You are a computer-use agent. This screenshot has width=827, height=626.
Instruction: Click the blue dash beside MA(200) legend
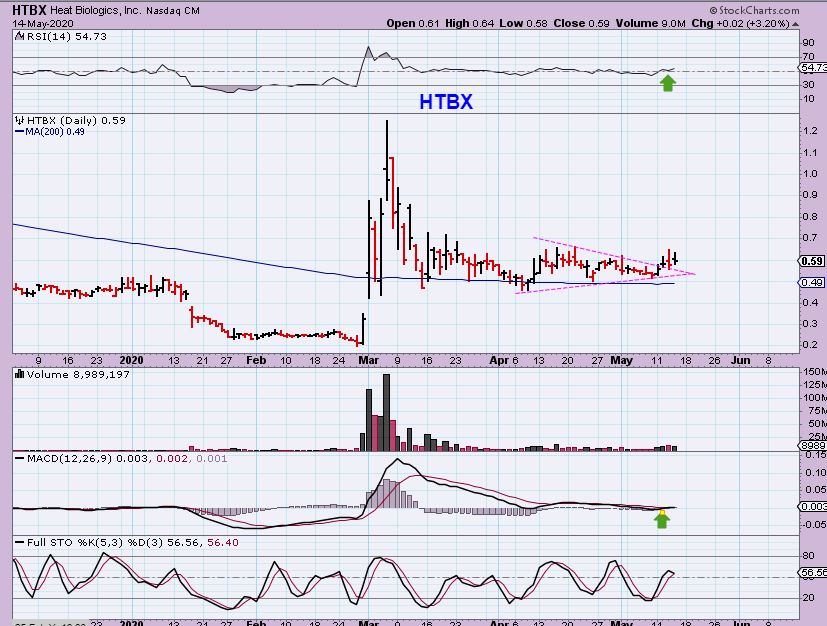click(20, 132)
